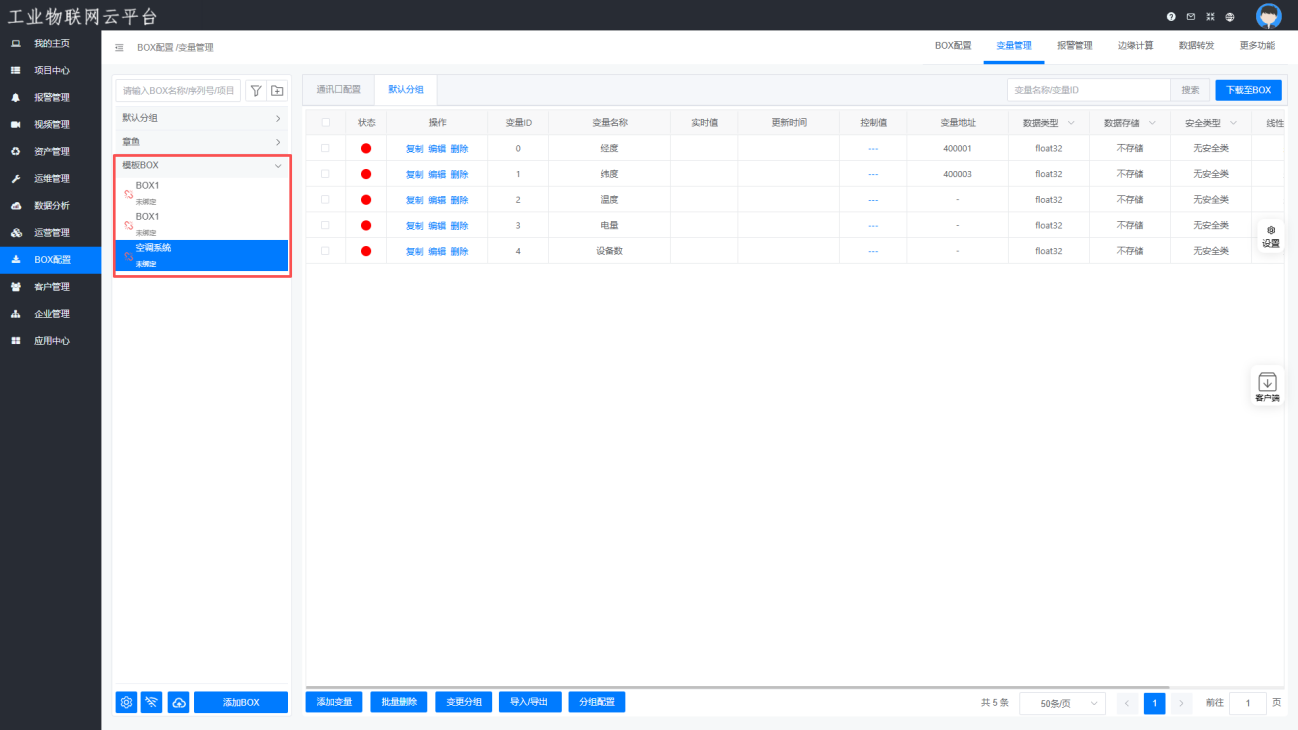1298x730 pixels.
Task: Switch to the 通讯口配置 tab
Action: click(338, 90)
